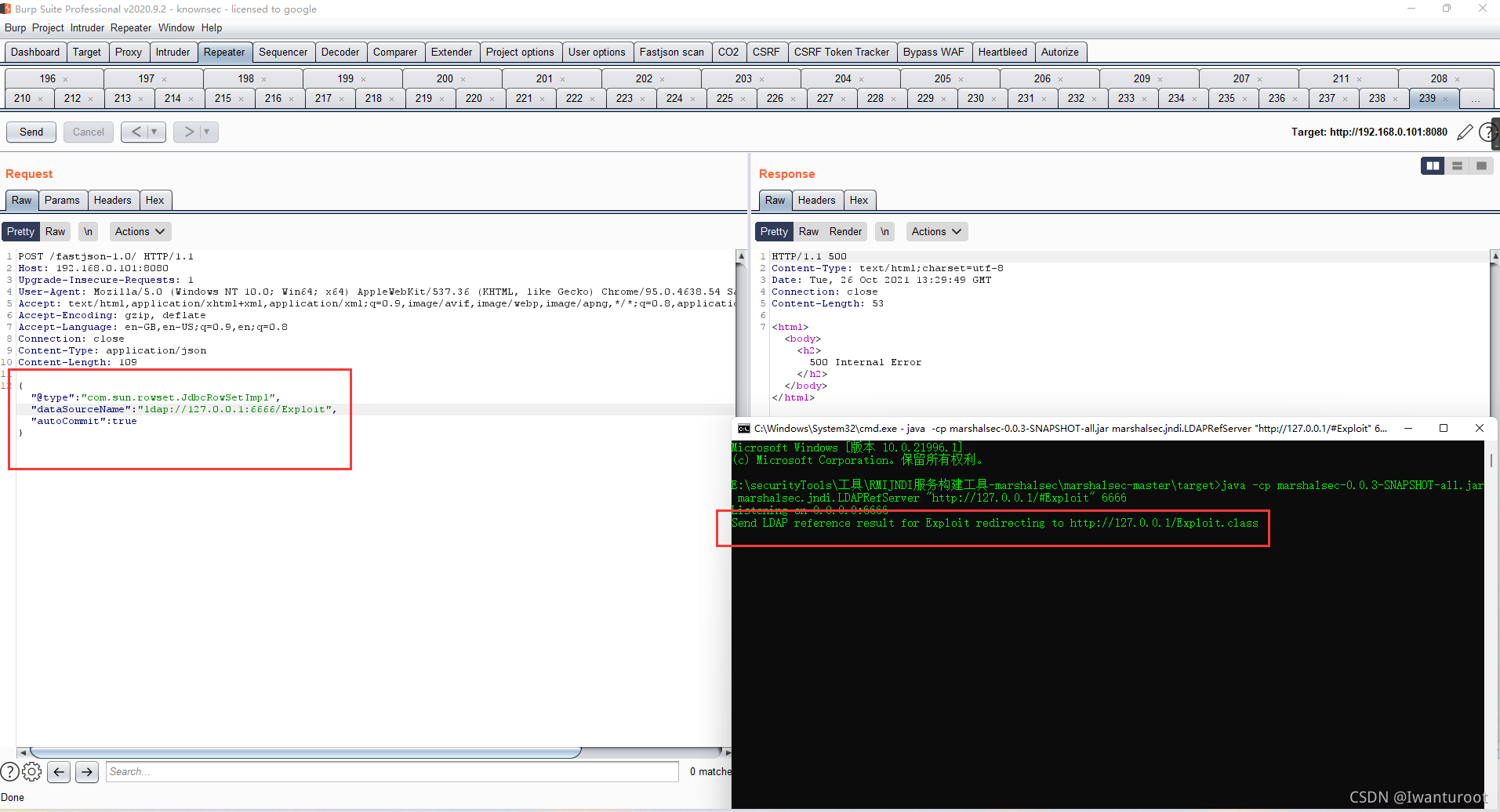
Task: Select the combined single-pane layout icon
Action: click(1481, 165)
